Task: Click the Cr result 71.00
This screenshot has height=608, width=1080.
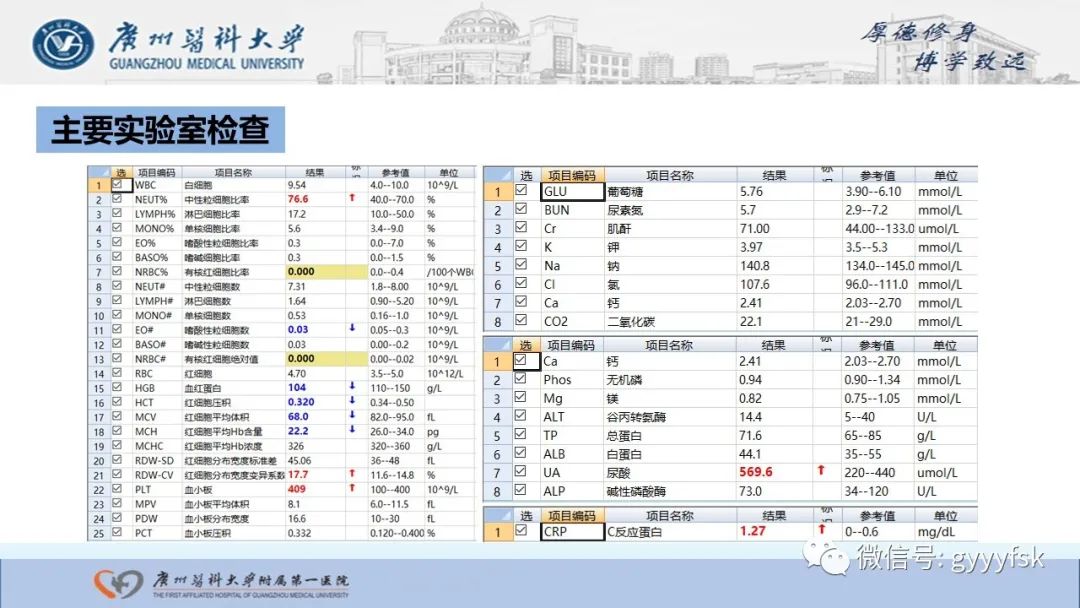Action: (x=755, y=229)
